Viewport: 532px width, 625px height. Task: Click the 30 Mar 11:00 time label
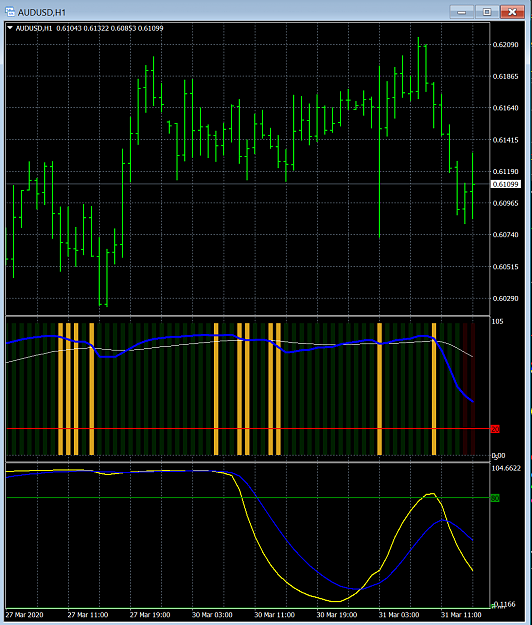click(x=274, y=615)
